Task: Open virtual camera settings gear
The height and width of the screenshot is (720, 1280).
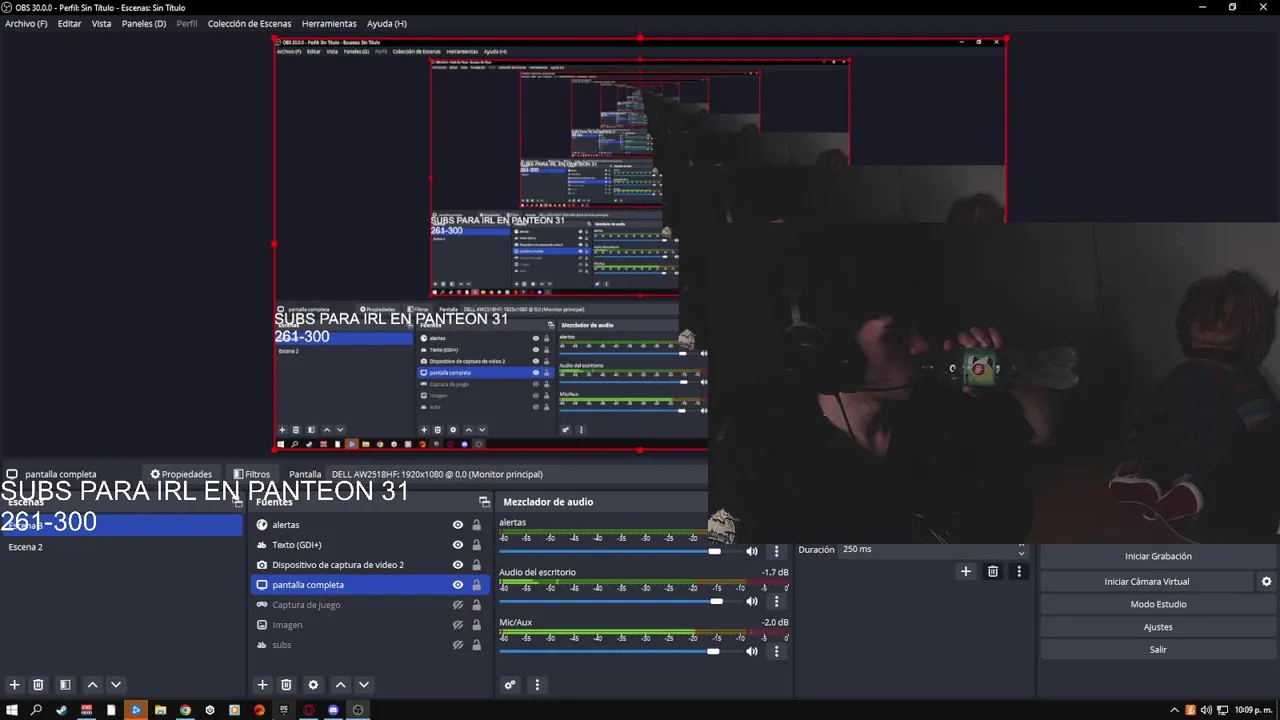Action: [1266, 581]
